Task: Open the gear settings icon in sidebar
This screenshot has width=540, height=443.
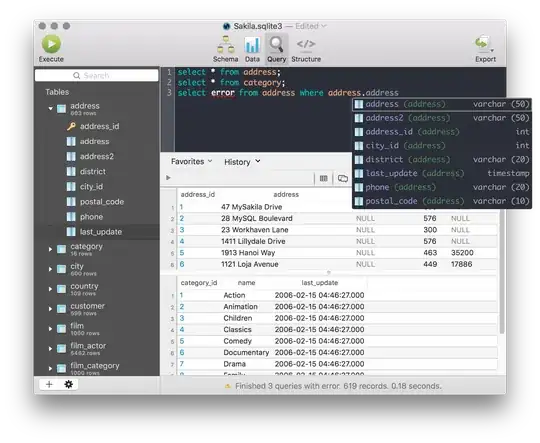Action: pyautogui.click(x=69, y=384)
